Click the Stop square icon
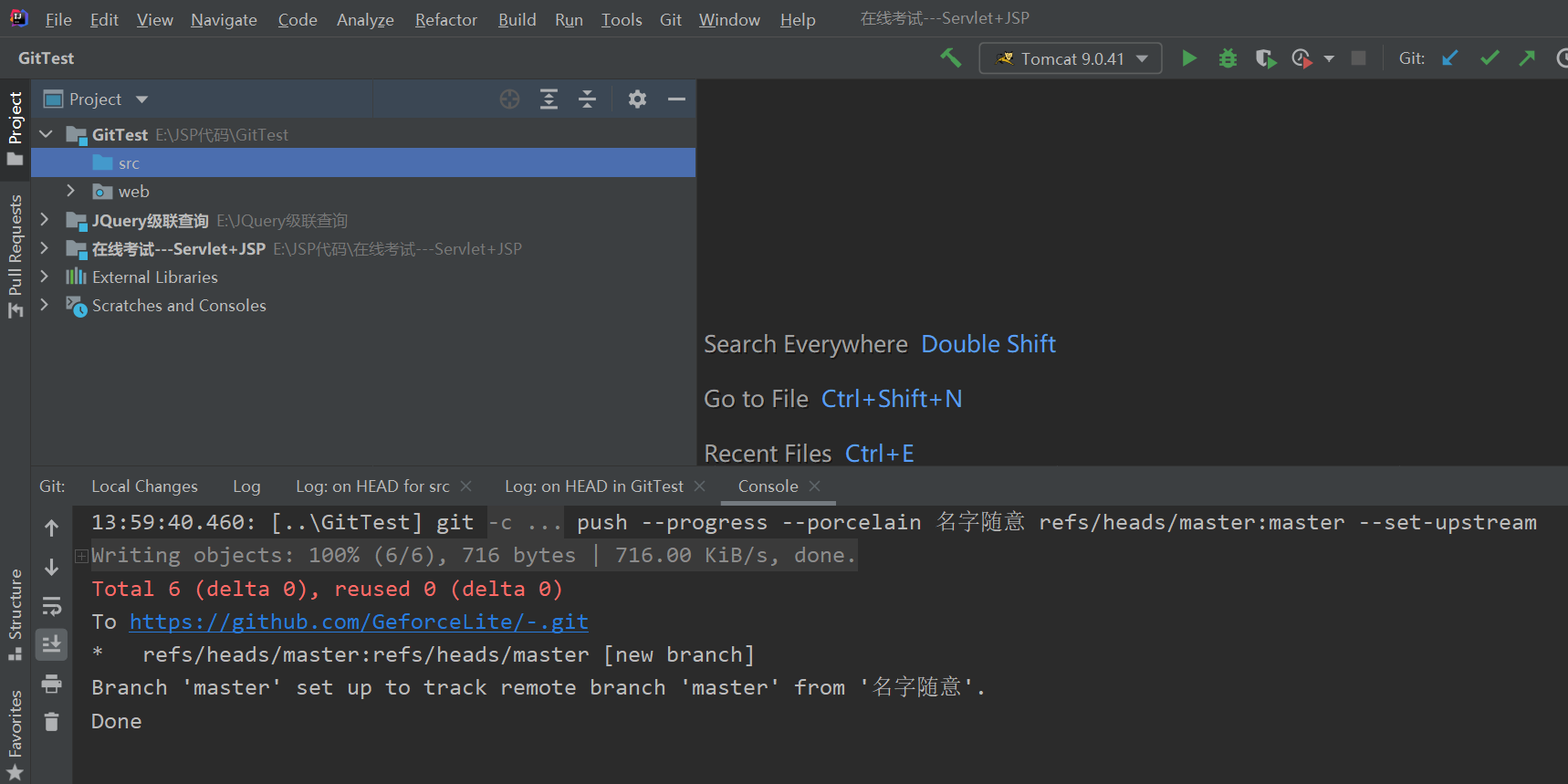Viewport: 1568px width, 784px height. (1358, 58)
